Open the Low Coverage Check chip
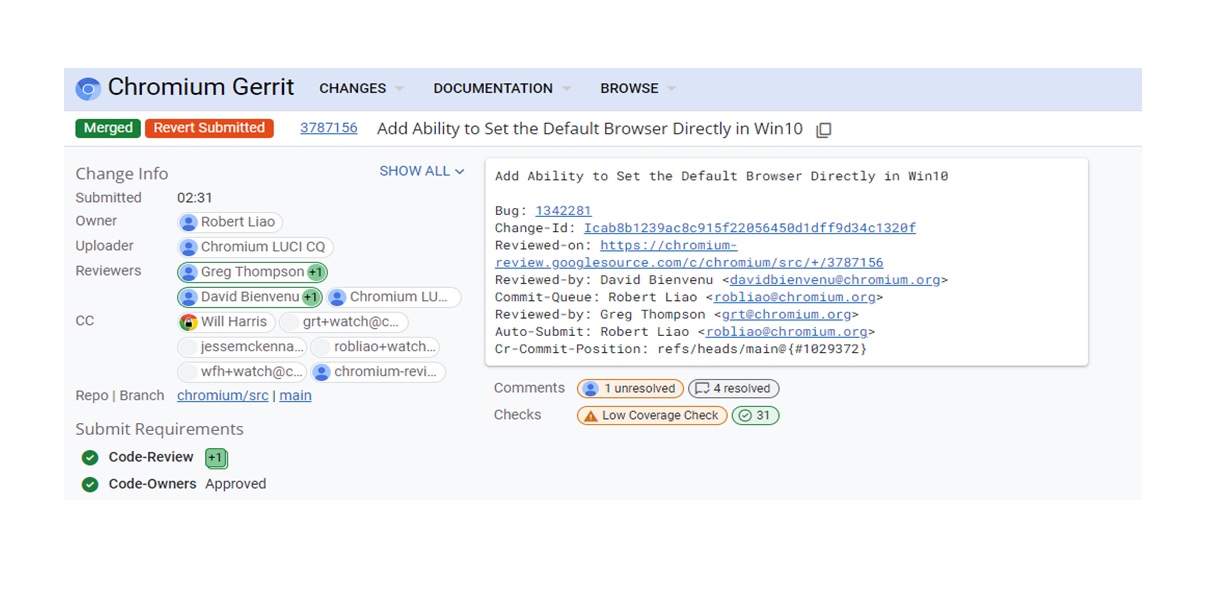Image resolution: width=1206 pixels, height=590 pixels. pos(652,416)
